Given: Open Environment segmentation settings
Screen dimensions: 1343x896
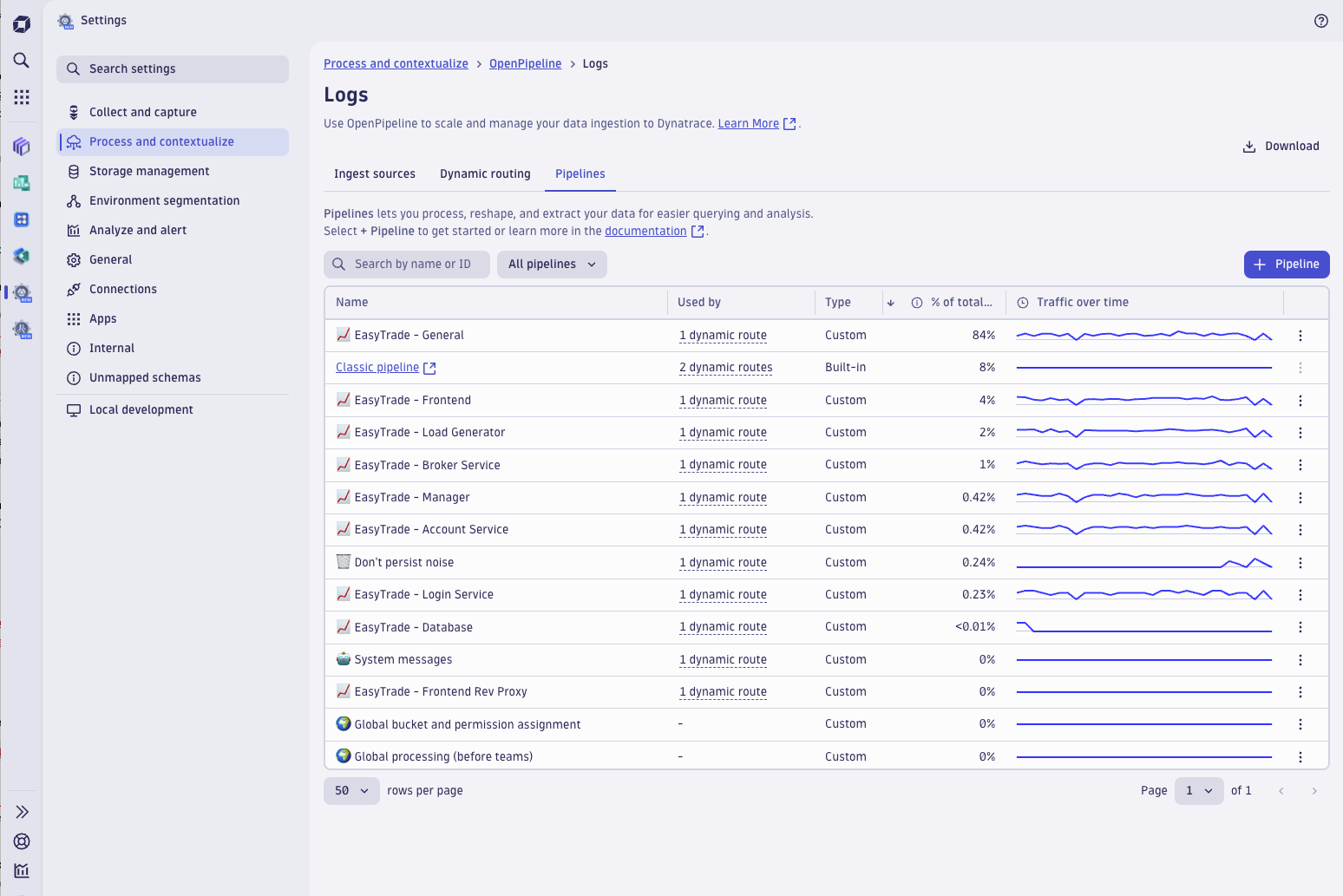Looking at the screenshot, I should point(173,201).
